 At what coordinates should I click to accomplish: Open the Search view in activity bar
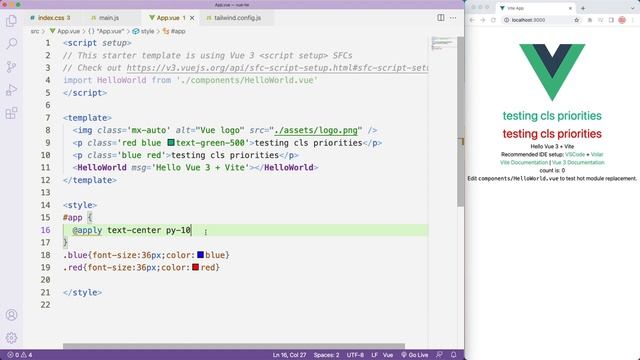pyautogui.click(x=11, y=43)
